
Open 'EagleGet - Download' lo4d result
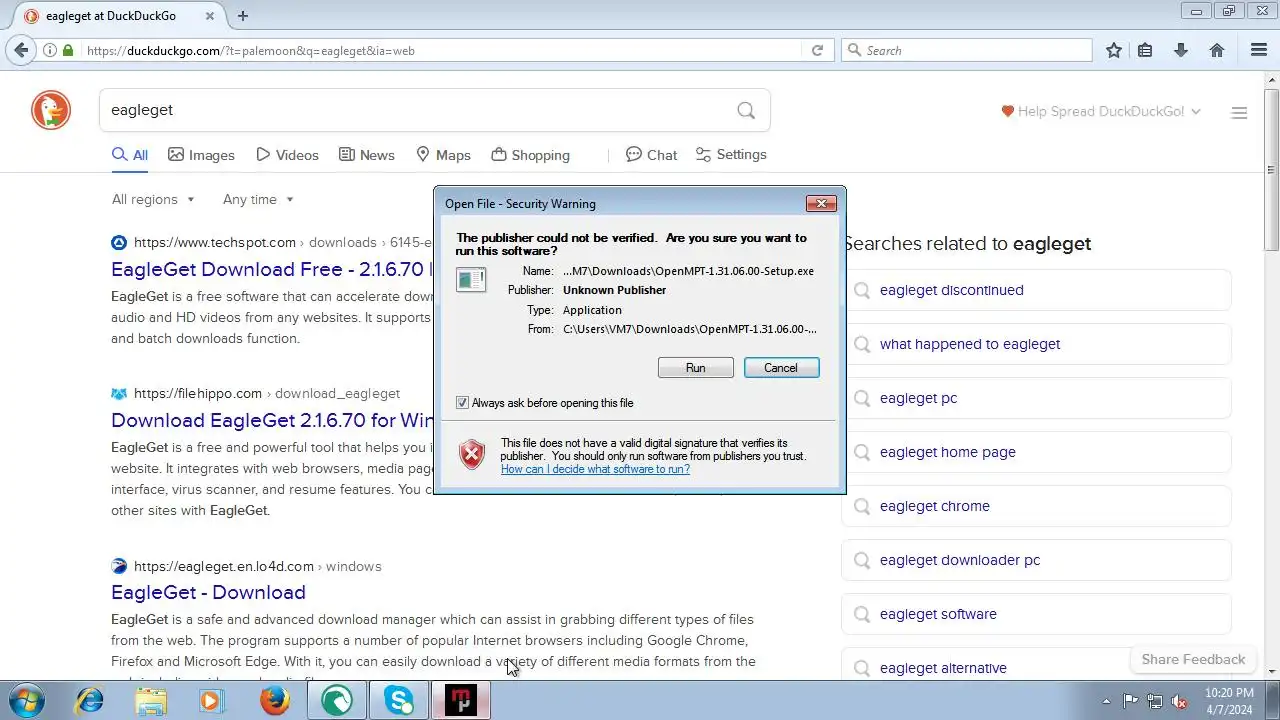click(208, 592)
